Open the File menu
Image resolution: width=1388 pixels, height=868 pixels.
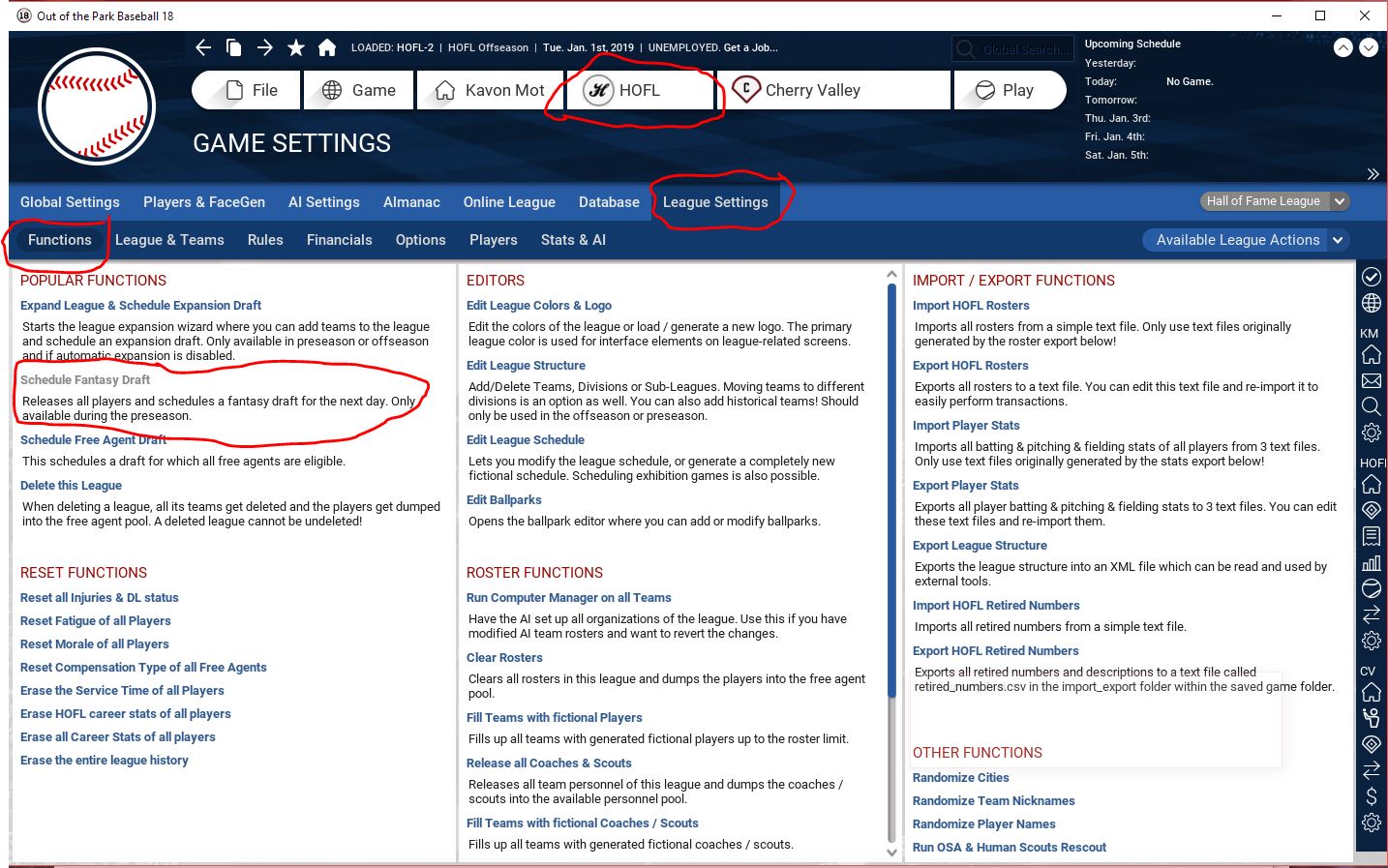pos(247,90)
